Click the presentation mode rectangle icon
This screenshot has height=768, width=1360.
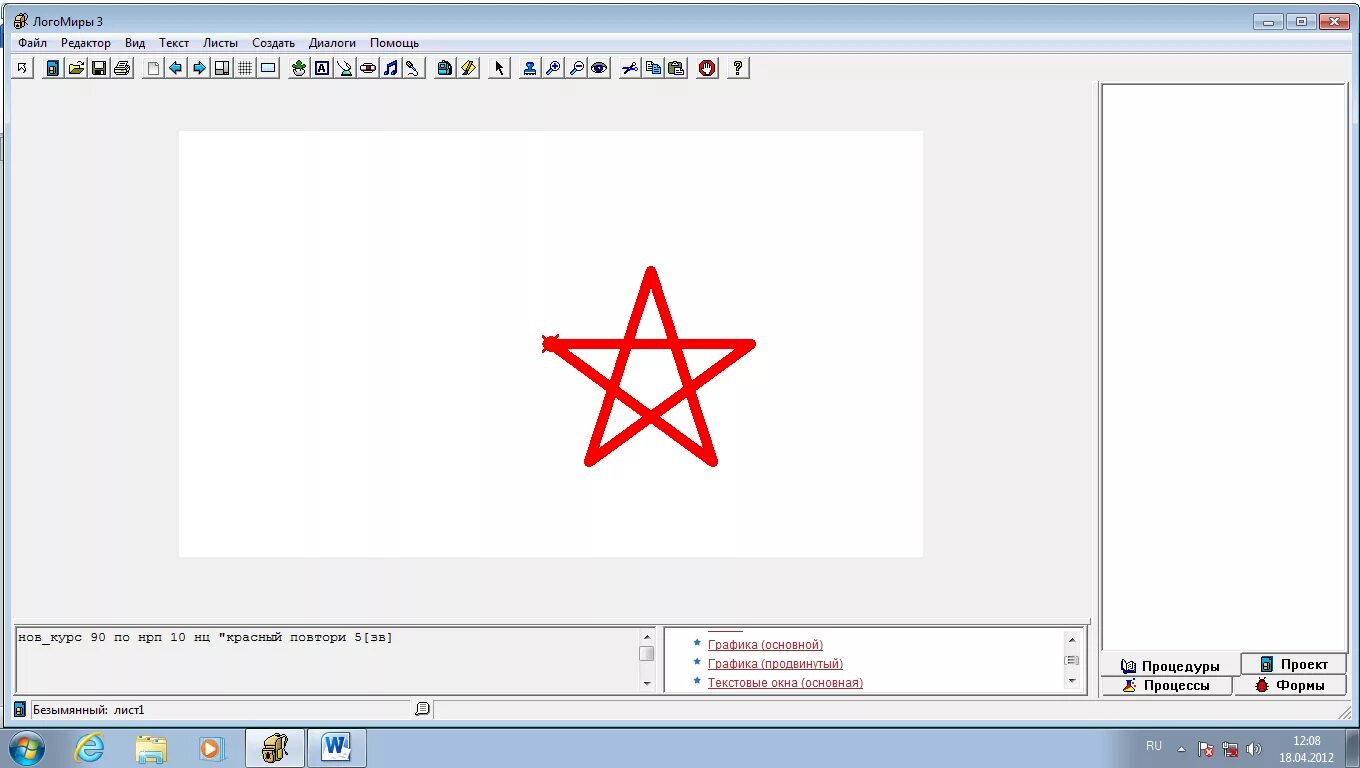point(268,68)
